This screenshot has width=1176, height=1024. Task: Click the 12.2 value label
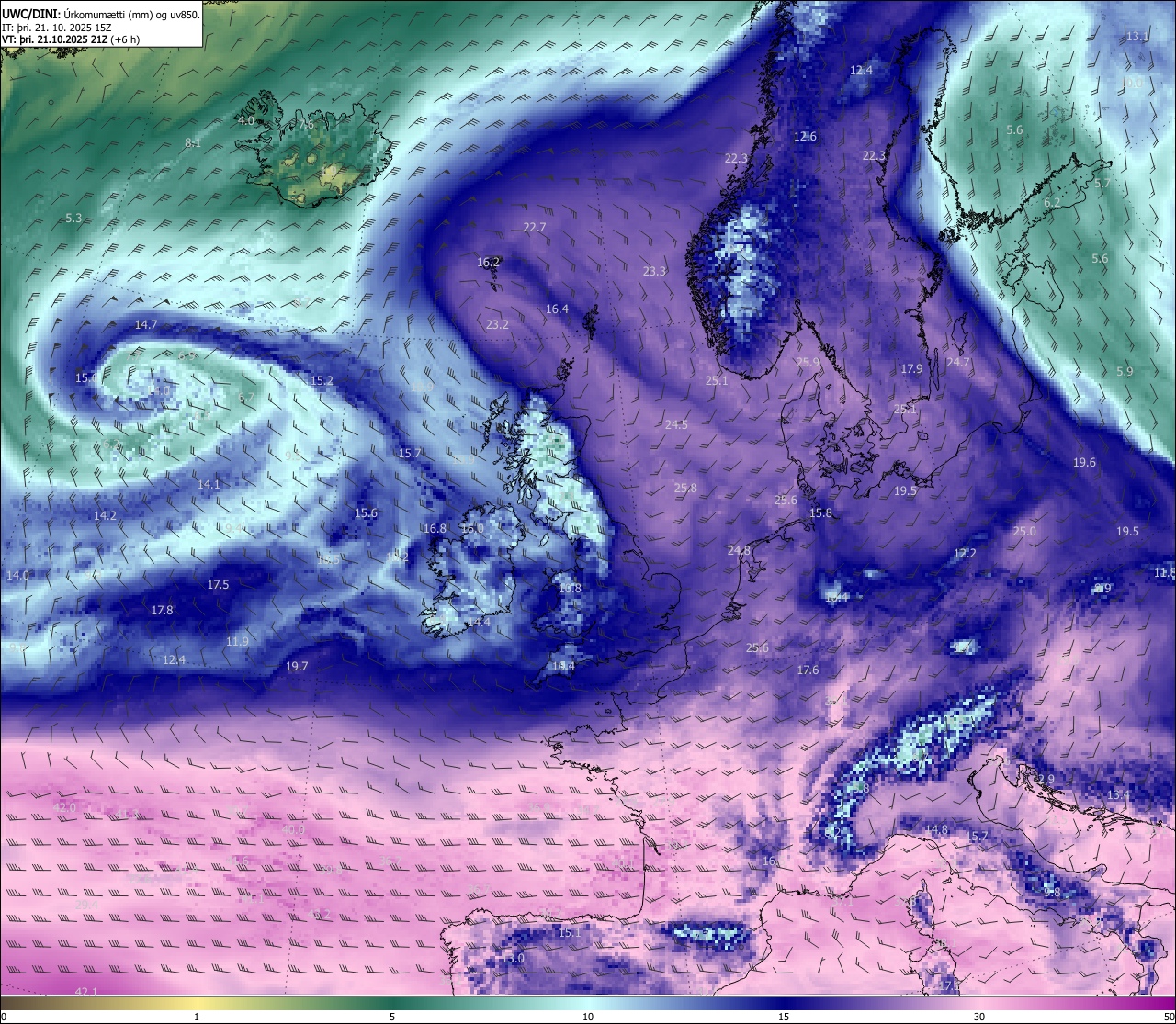(965, 554)
